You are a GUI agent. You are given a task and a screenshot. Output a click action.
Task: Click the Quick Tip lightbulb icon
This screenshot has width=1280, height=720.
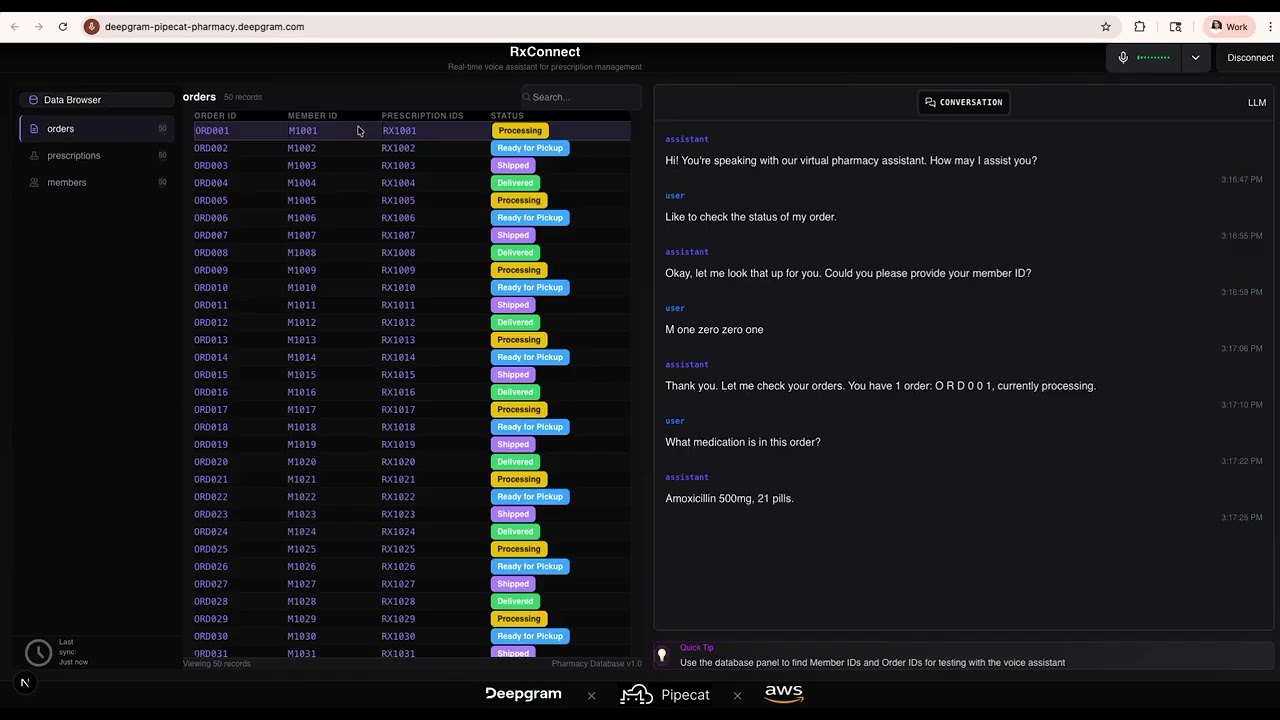pos(661,655)
